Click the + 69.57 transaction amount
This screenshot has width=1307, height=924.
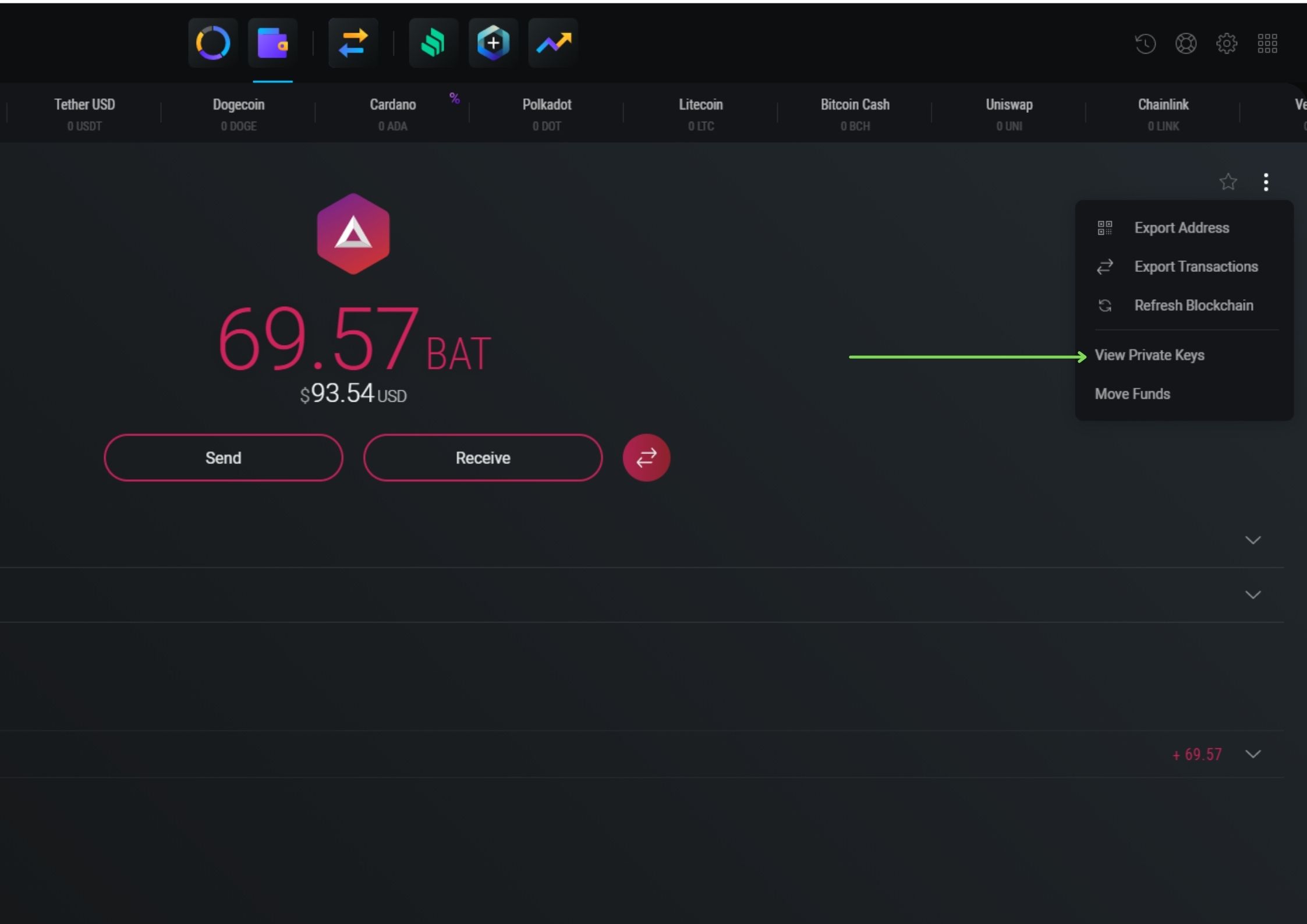[1197, 755]
